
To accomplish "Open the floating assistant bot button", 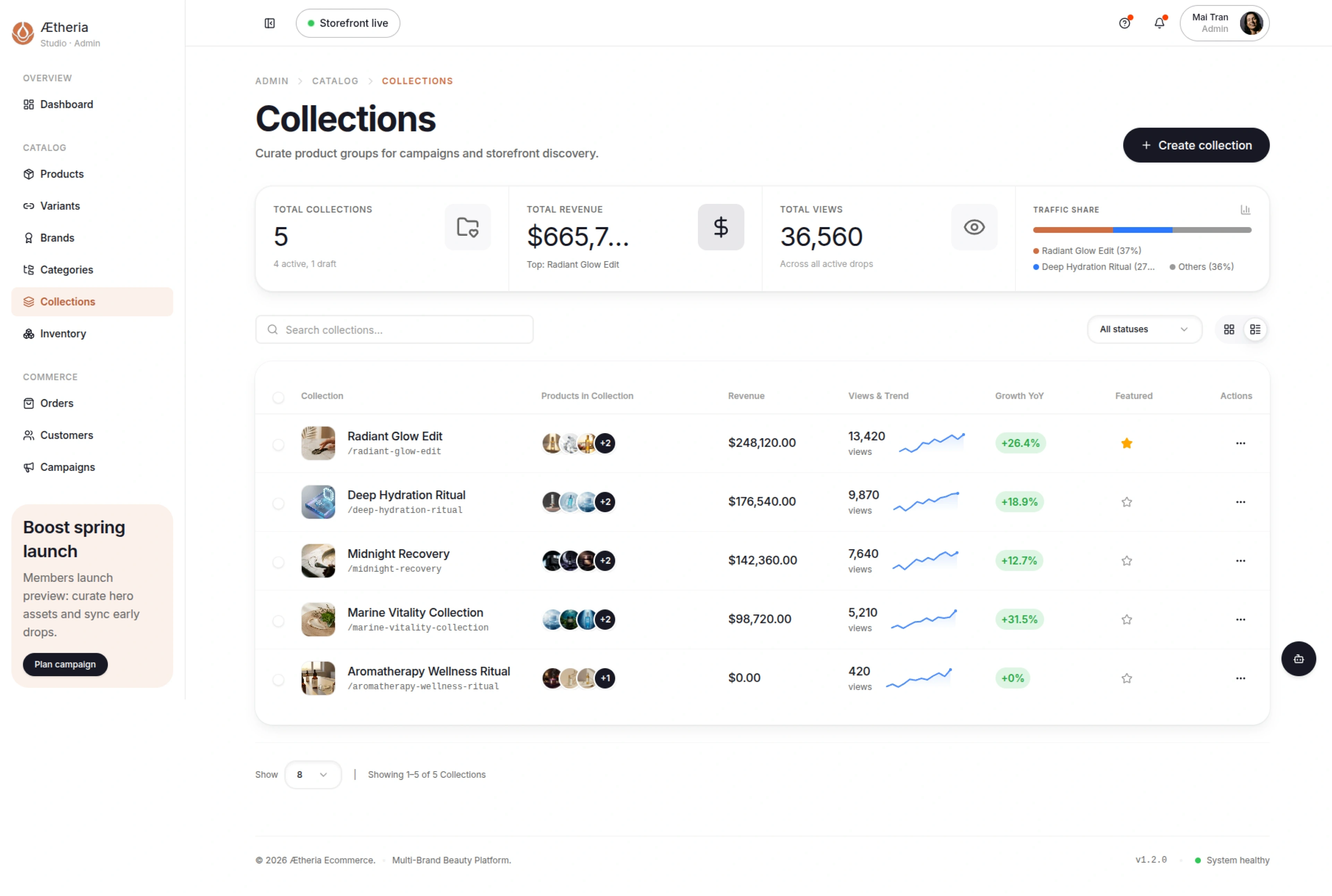I will coord(1298,659).
